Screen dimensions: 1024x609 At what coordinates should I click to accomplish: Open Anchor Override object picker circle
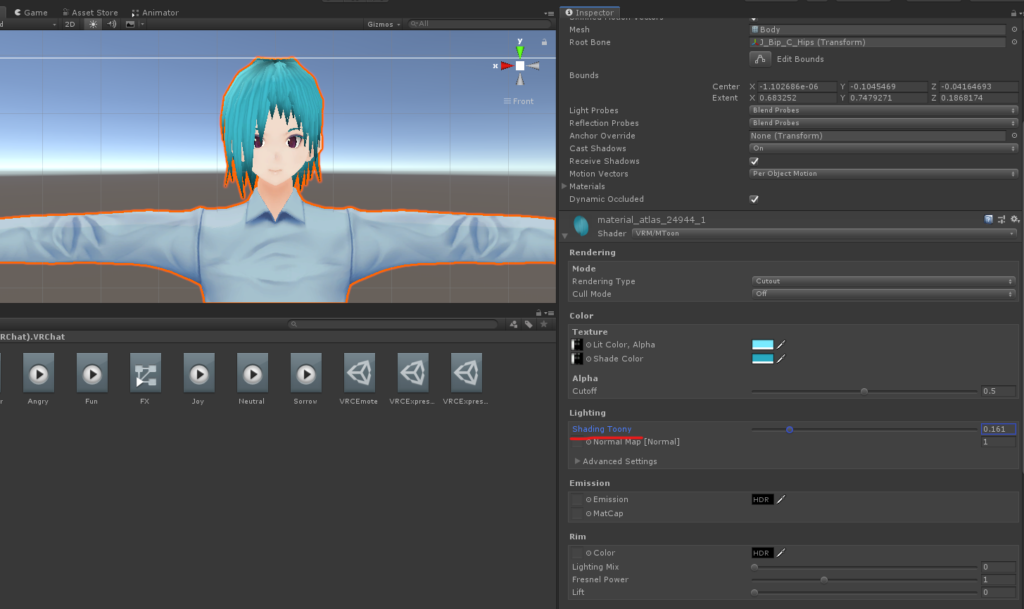click(x=1014, y=136)
